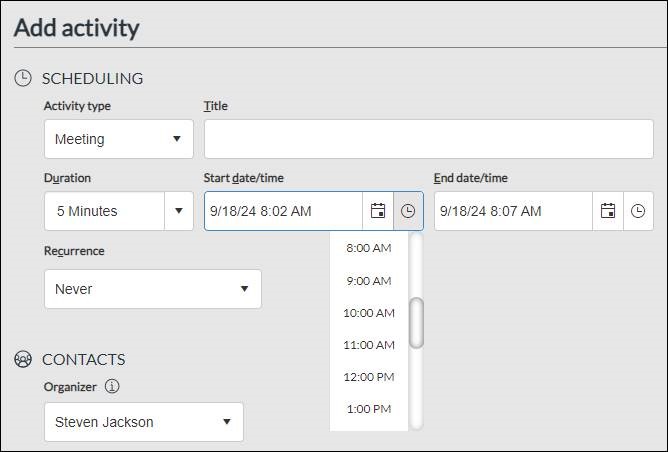Image resolution: width=668 pixels, height=452 pixels.
Task: Click the Recurrence label
Action: (x=74, y=251)
